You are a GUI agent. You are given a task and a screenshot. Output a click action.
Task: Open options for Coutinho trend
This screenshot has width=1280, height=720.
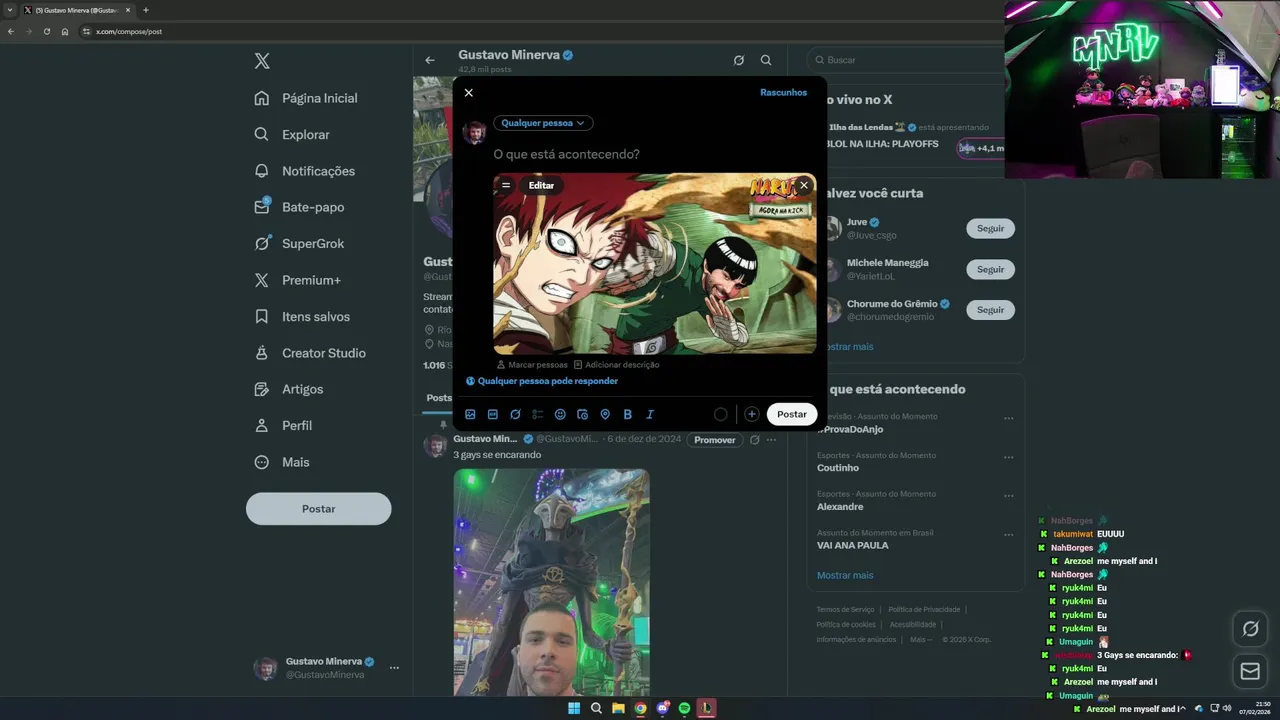pos(1008,457)
